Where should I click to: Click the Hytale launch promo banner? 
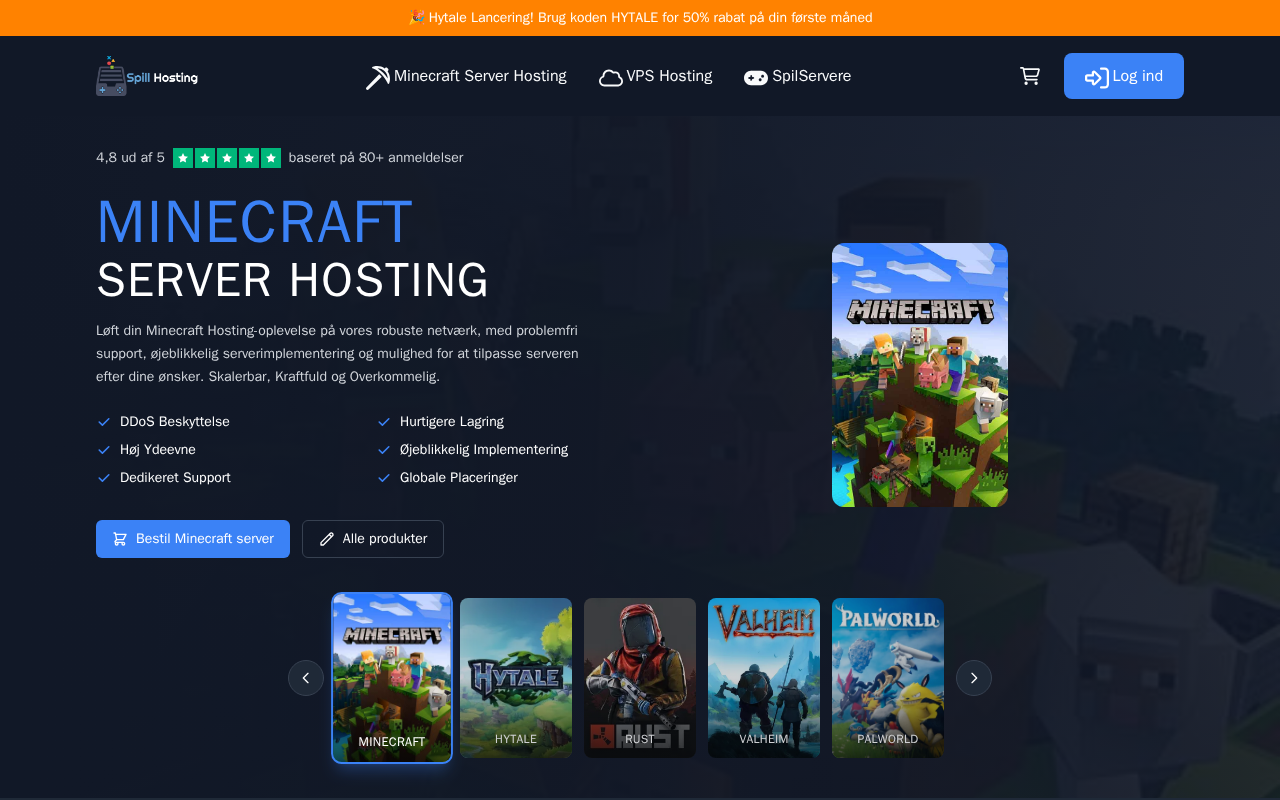tap(640, 18)
